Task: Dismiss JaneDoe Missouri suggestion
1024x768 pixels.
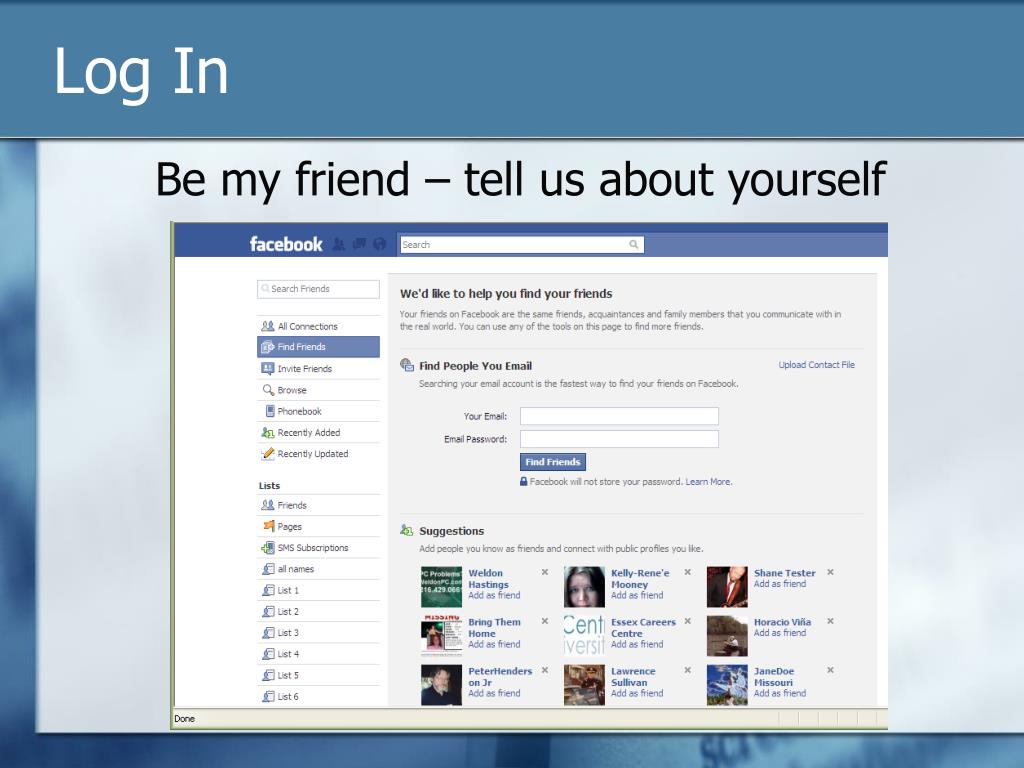Action: tap(831, 670)
